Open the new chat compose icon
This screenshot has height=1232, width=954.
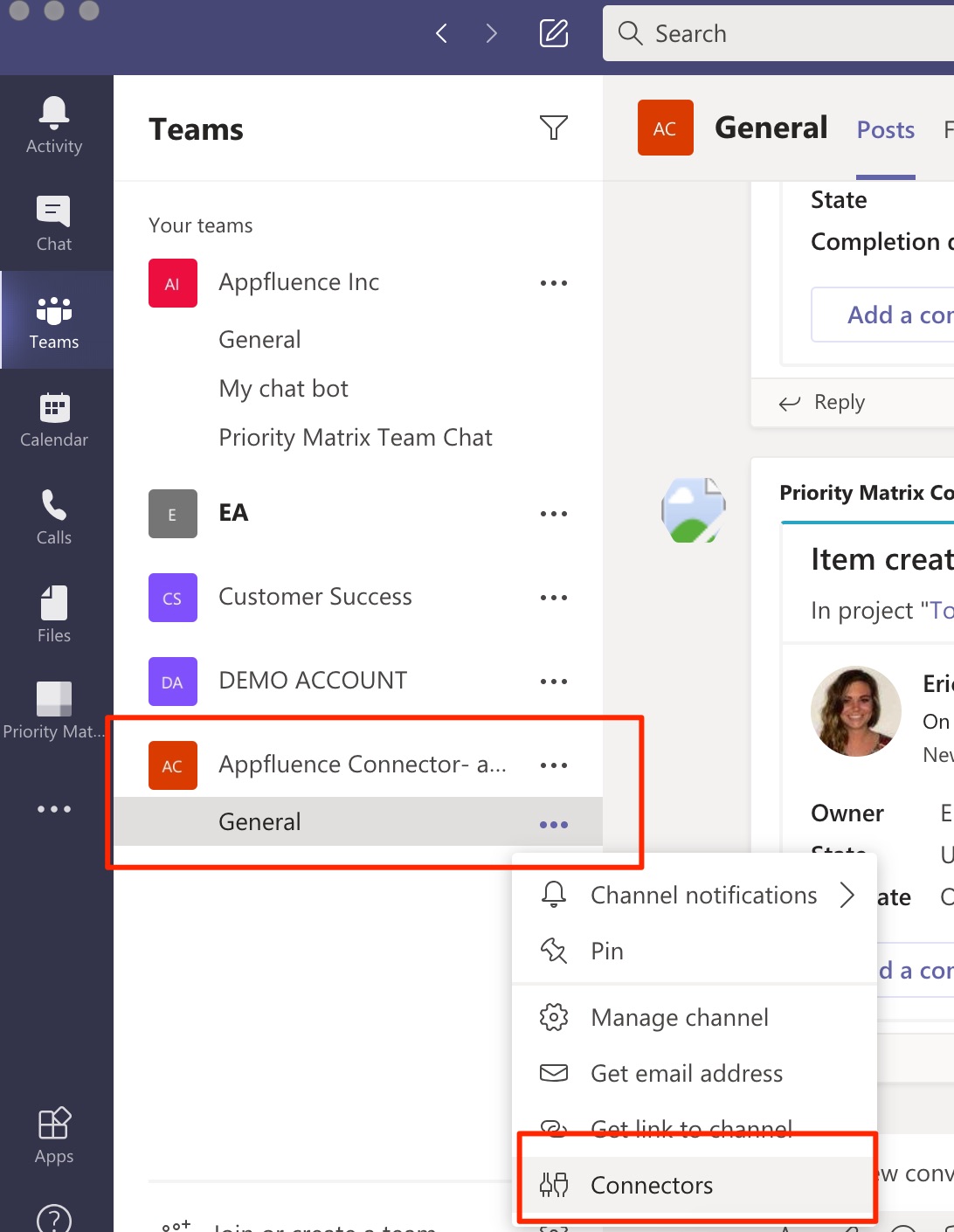click(x=554, y=33)
